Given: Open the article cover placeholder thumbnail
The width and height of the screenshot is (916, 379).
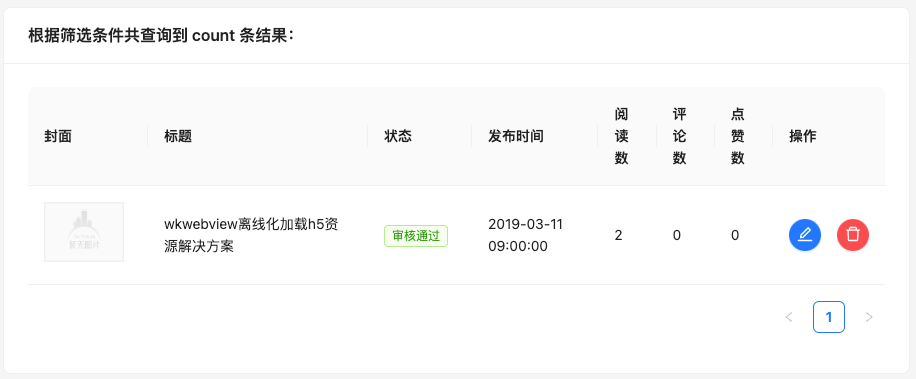Looking at the screenshot, I should point(84,232).
